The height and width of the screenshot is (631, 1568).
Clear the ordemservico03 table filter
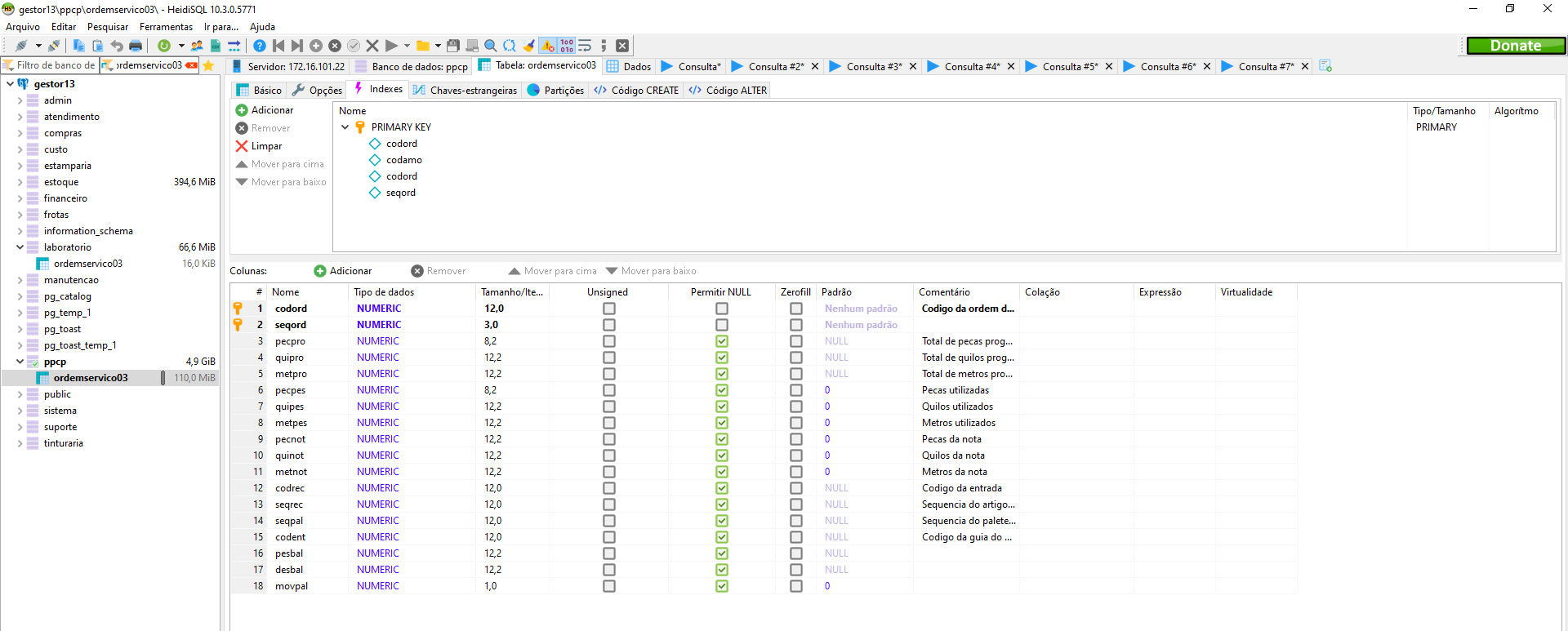click(x=191, y=65)
